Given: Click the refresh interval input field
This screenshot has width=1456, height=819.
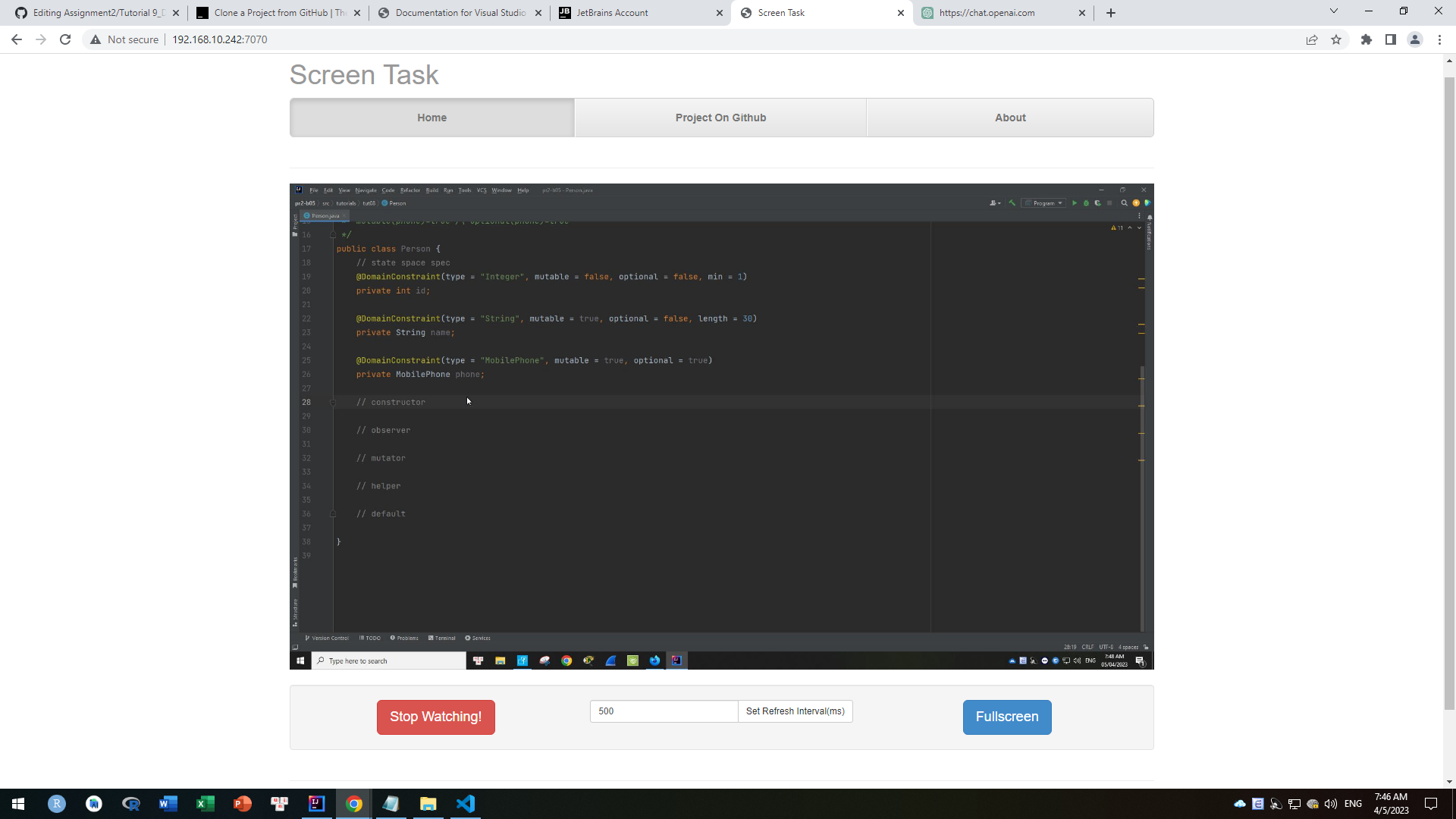Looking at the screenshot, I should pyautogui.click(x=664, y=711).
